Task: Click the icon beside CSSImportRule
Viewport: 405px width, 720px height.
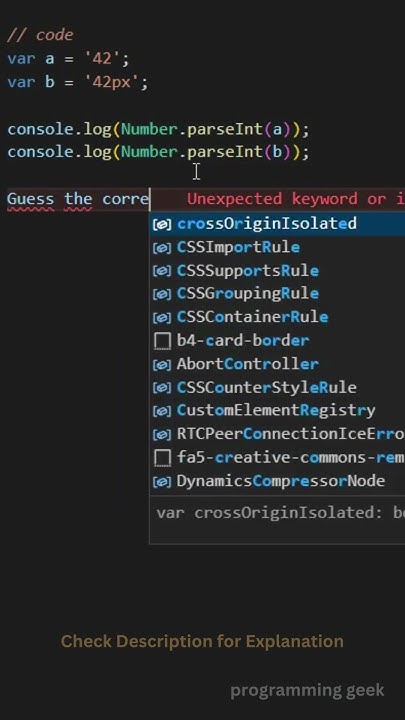Action: [162, 248]
